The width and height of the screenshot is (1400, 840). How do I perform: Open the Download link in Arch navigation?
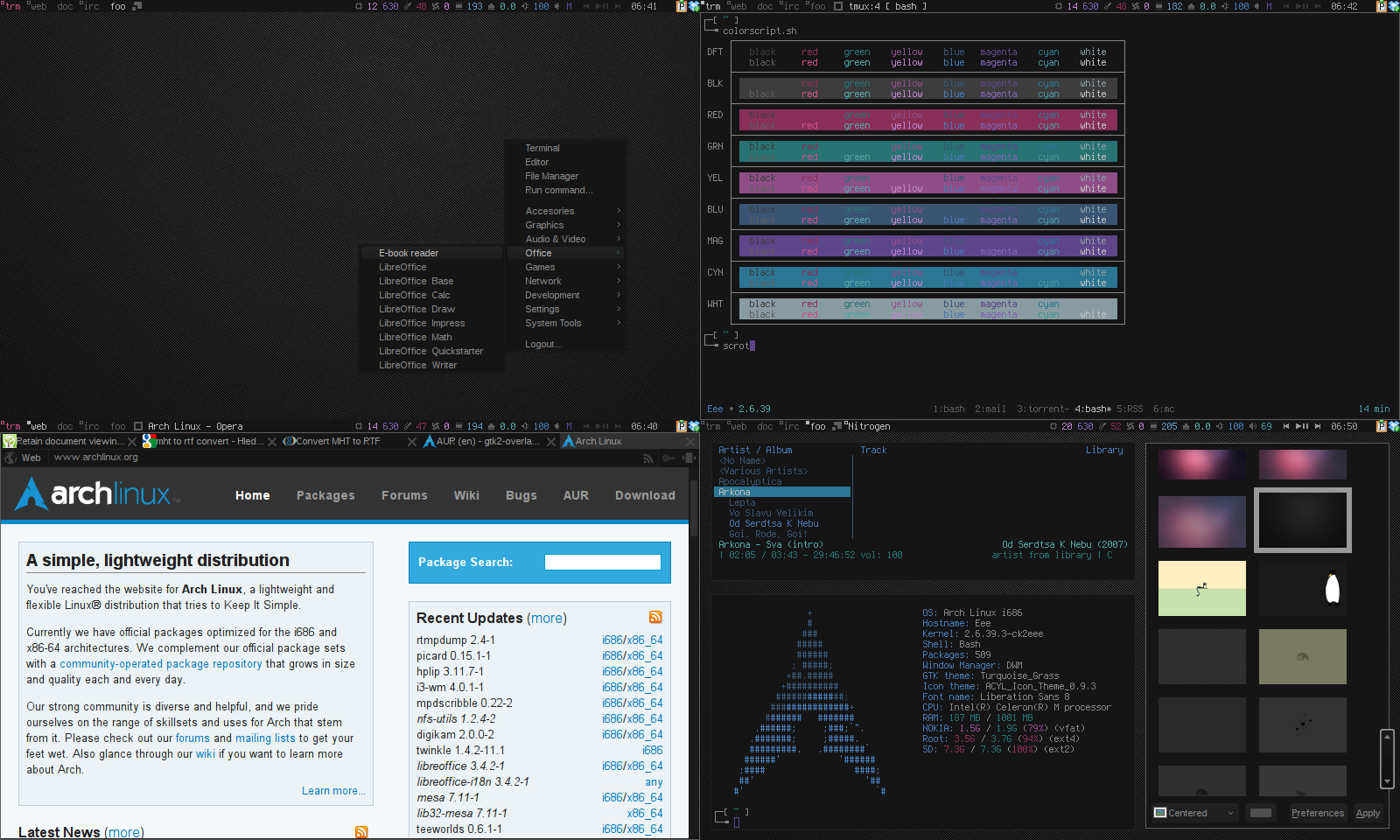[x=645, y=495]
